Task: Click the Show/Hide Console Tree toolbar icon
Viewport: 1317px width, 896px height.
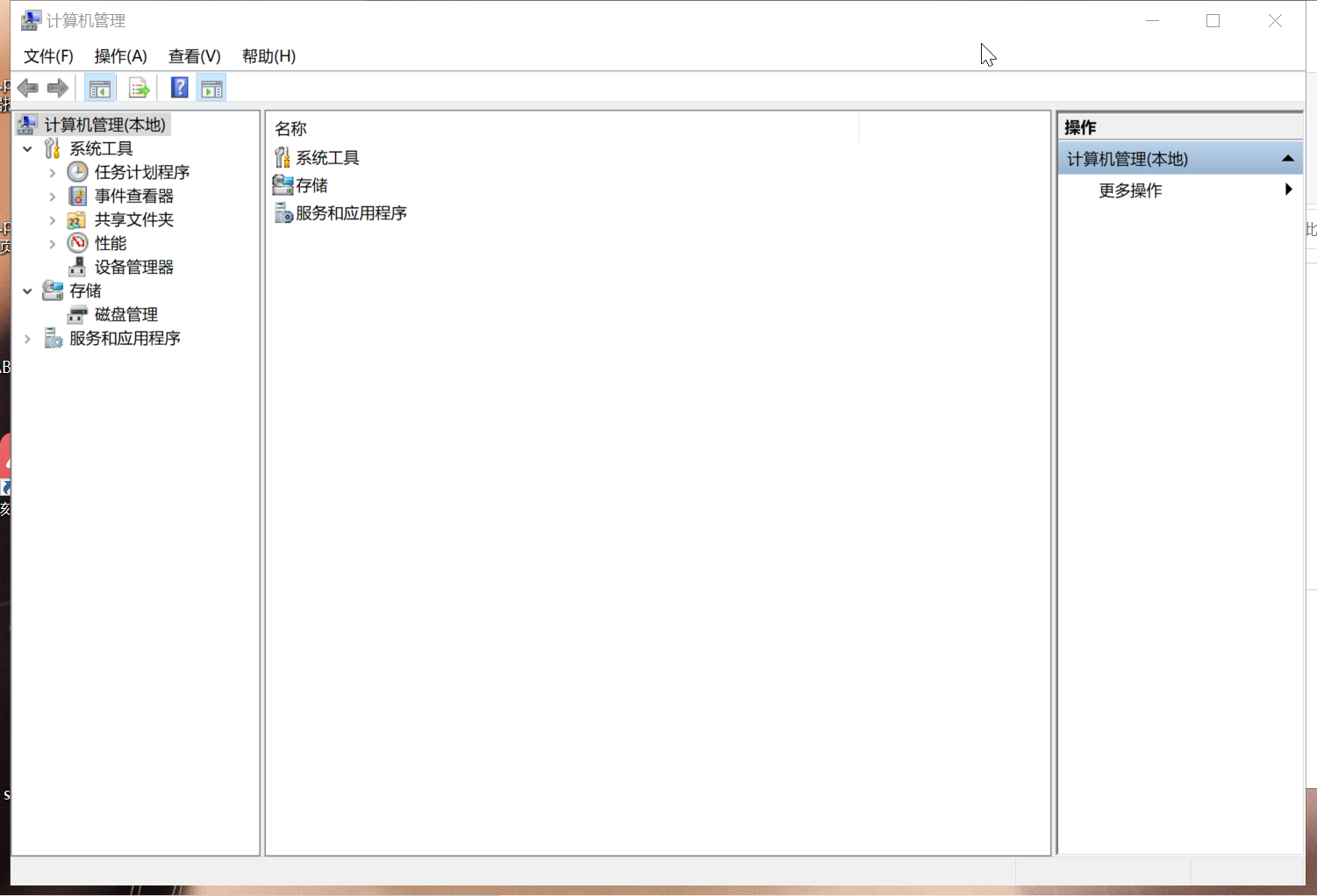Action: pos(99,87)
